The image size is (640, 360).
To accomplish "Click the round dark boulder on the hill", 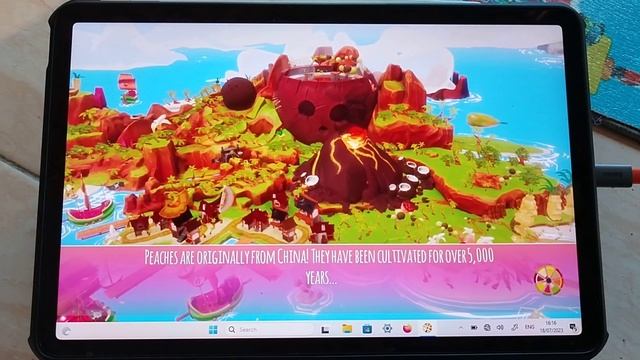I will [x=238, y=93].
